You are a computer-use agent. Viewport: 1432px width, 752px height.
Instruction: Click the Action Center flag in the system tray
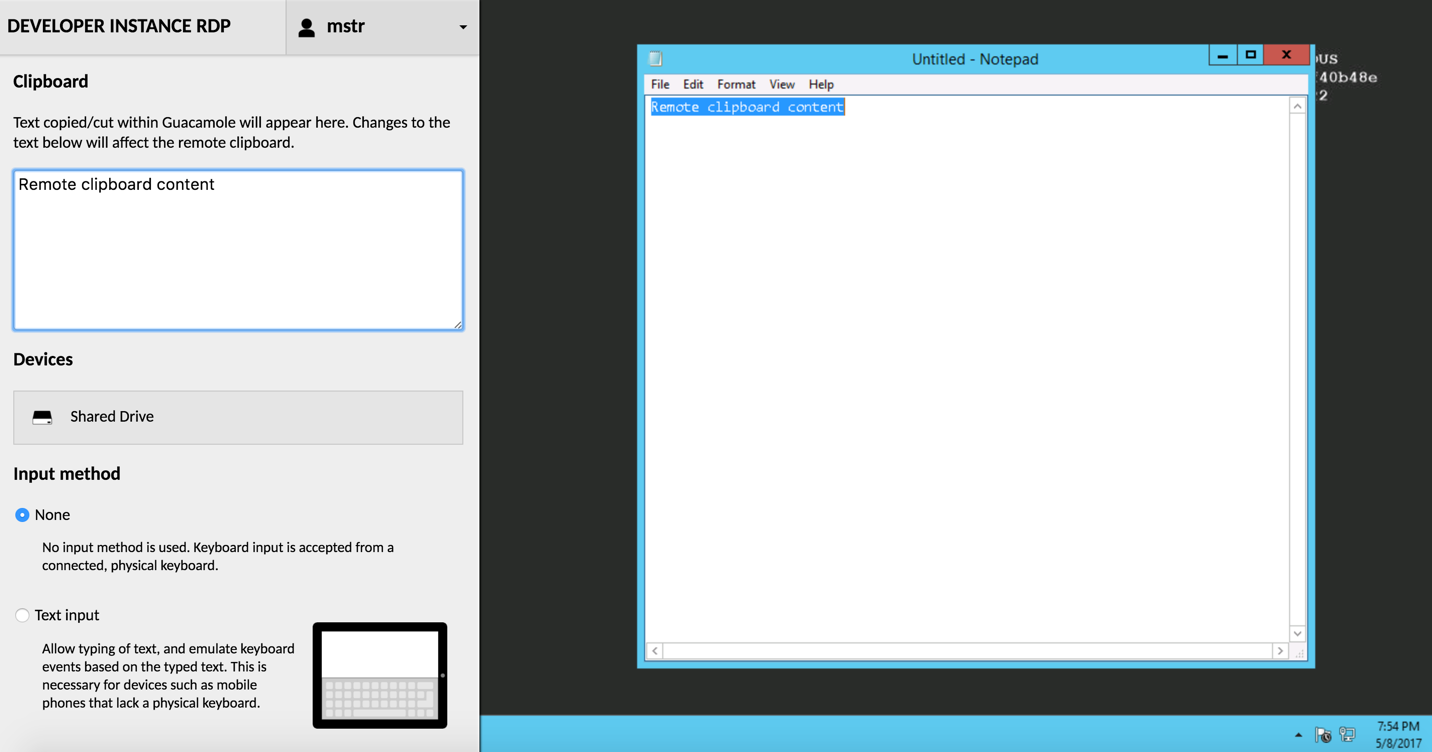pos(1322,734)
